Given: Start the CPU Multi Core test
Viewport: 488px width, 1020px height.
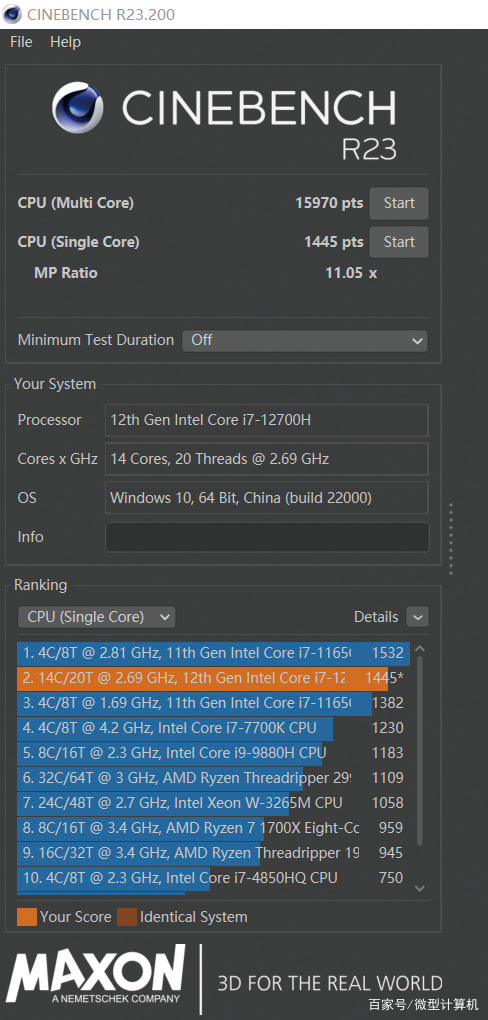Looking at the screenshot, I should coord(399,203).
